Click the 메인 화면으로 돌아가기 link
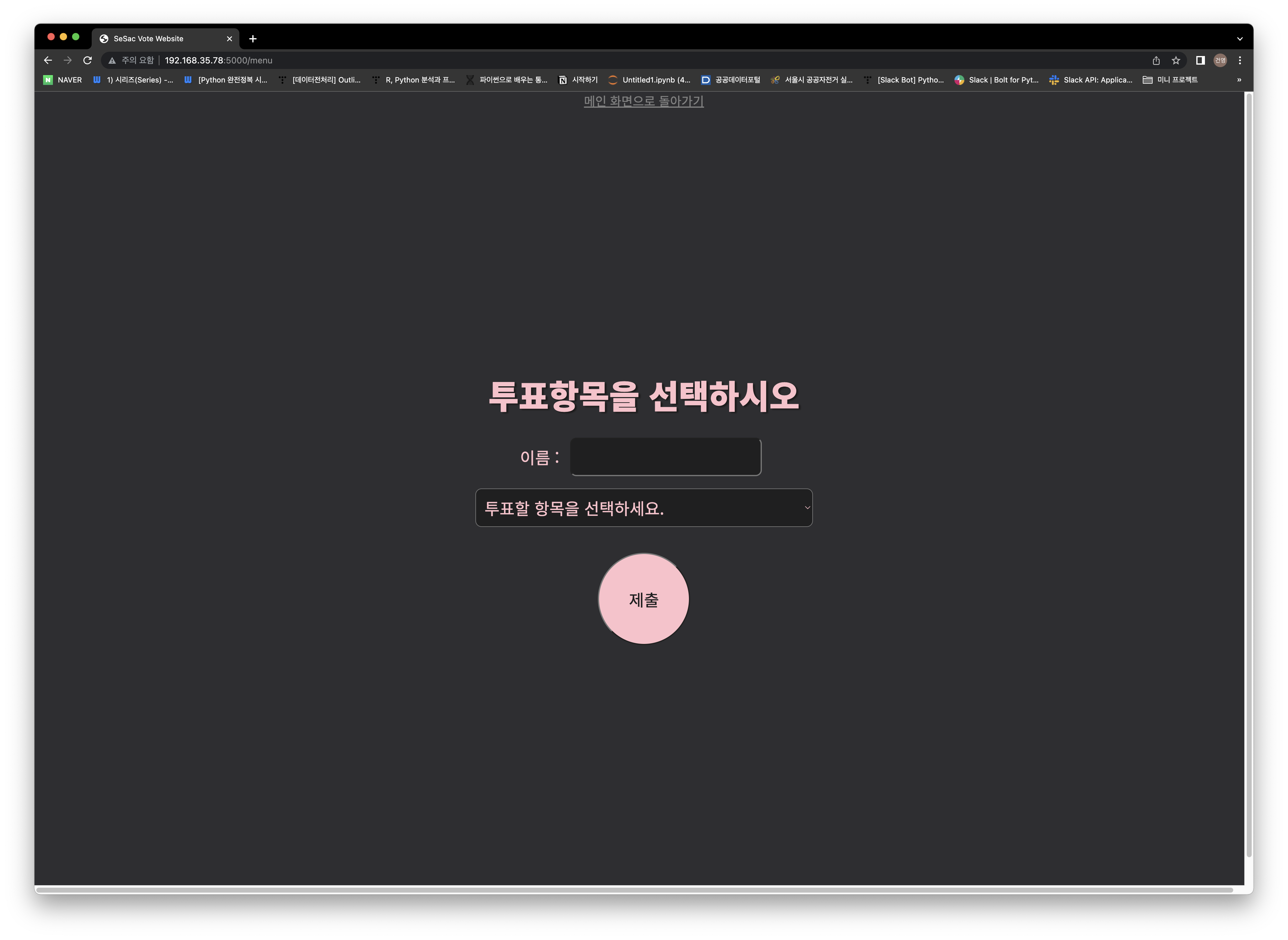 click(x=644, y=101)
